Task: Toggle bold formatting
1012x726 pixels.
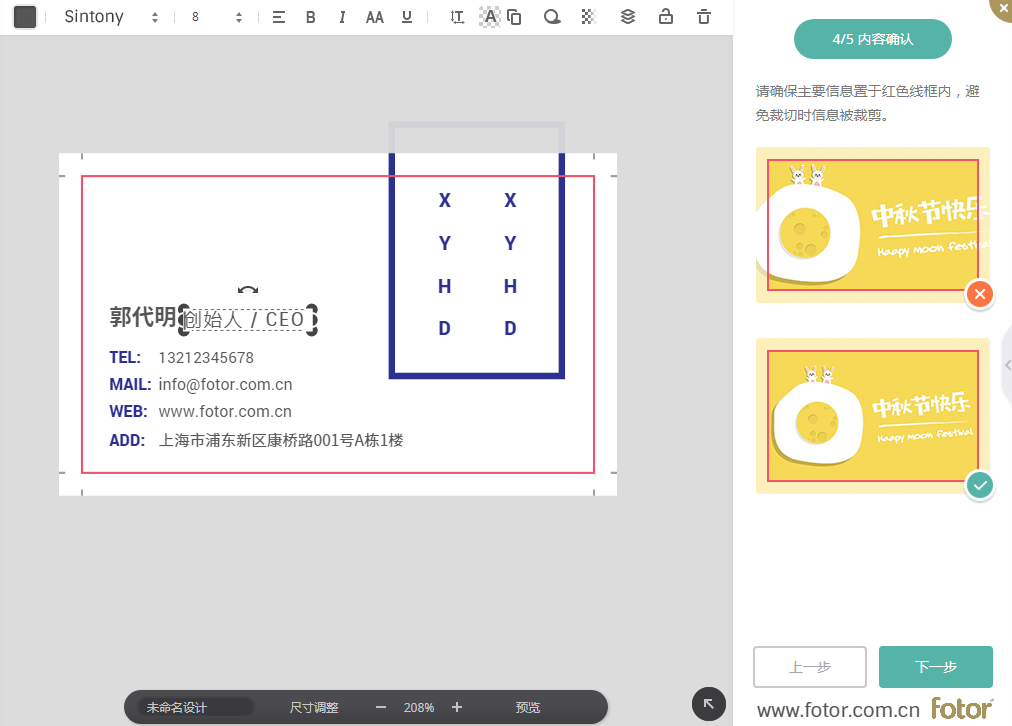Action: [310, 17]
